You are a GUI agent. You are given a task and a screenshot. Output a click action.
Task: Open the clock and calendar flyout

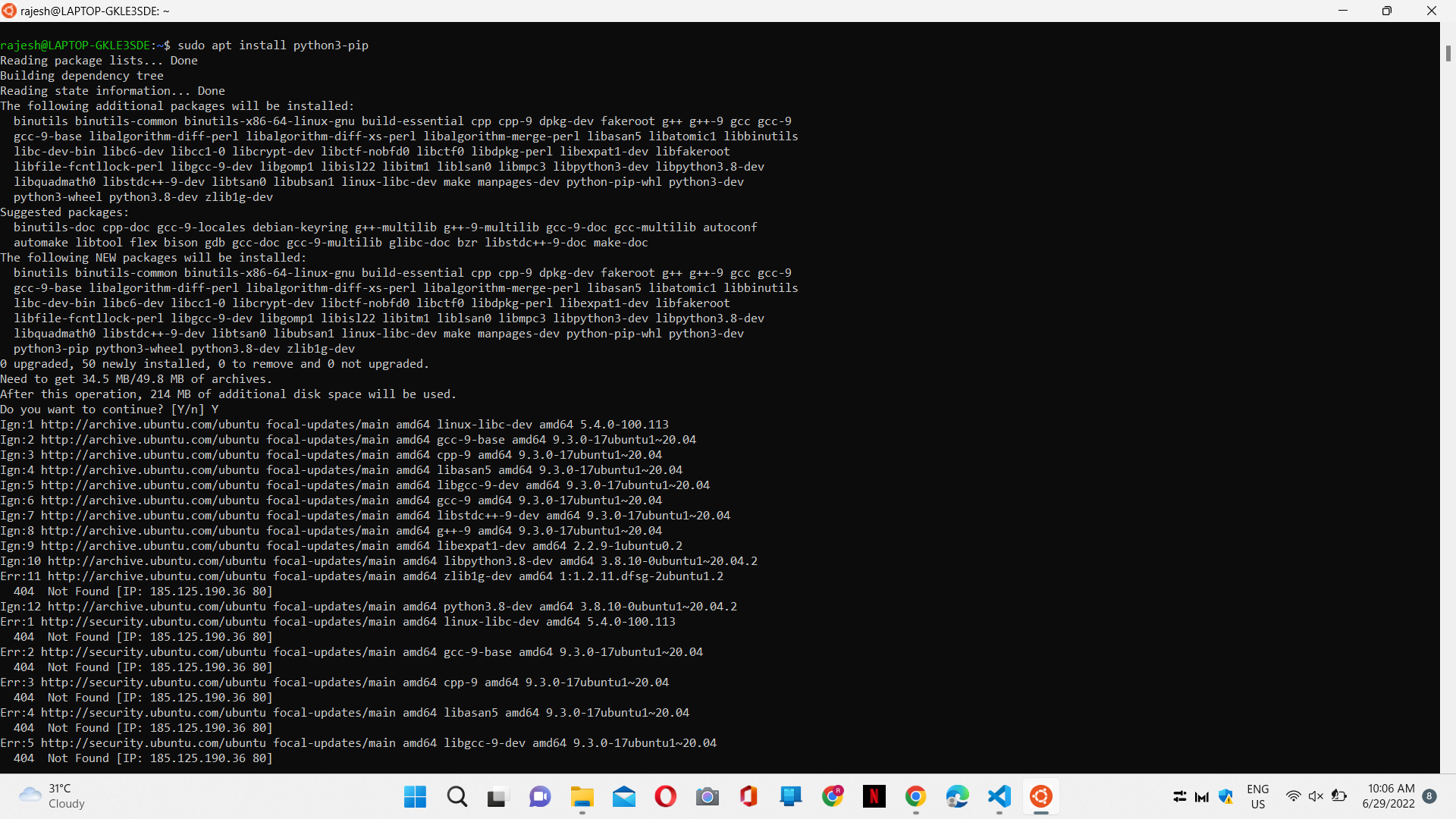(1390, 796)
